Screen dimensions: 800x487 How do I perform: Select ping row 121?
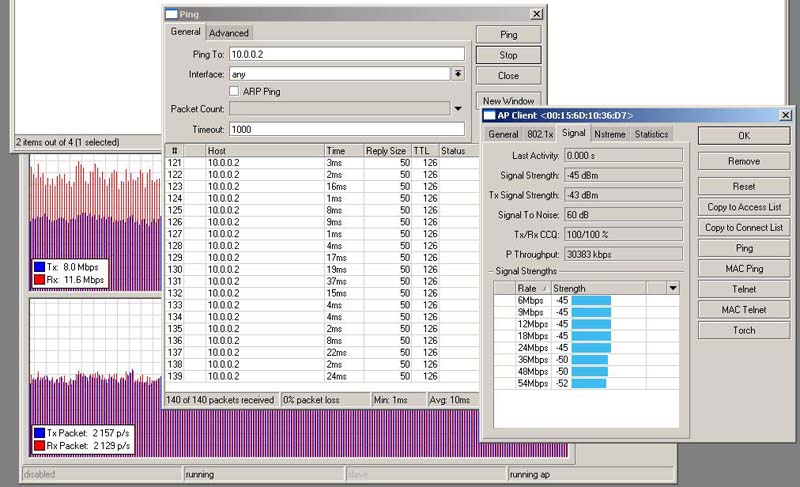click(x=322, y=163)
